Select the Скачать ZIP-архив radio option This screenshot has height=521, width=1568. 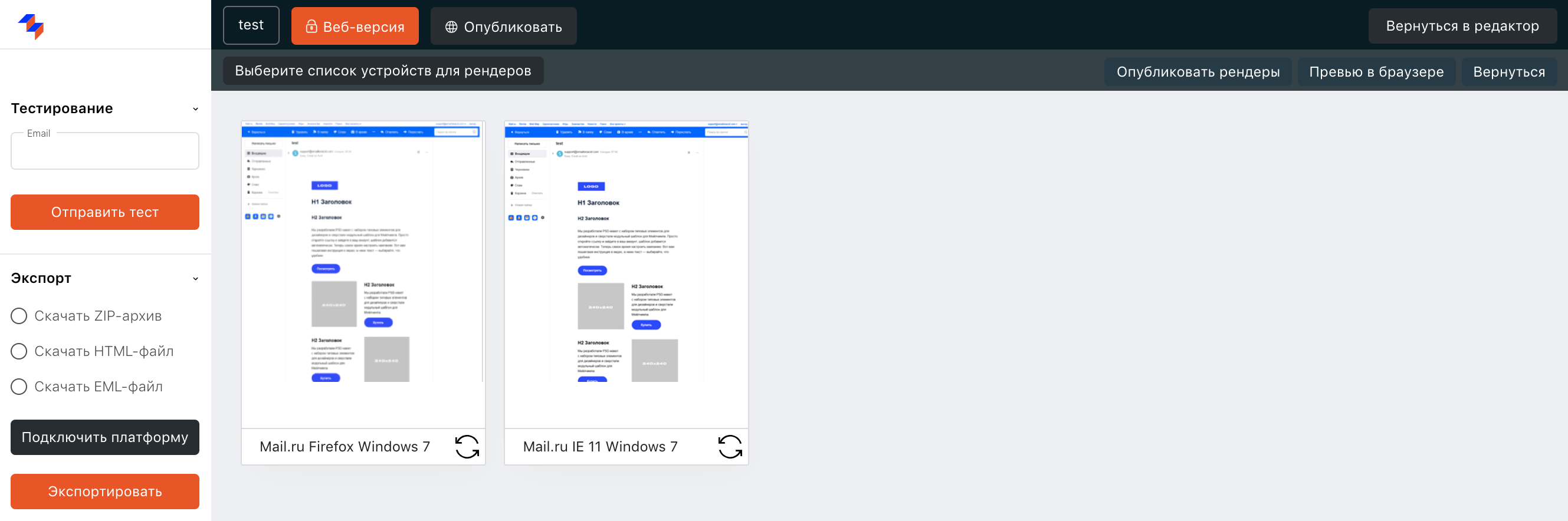19,316
